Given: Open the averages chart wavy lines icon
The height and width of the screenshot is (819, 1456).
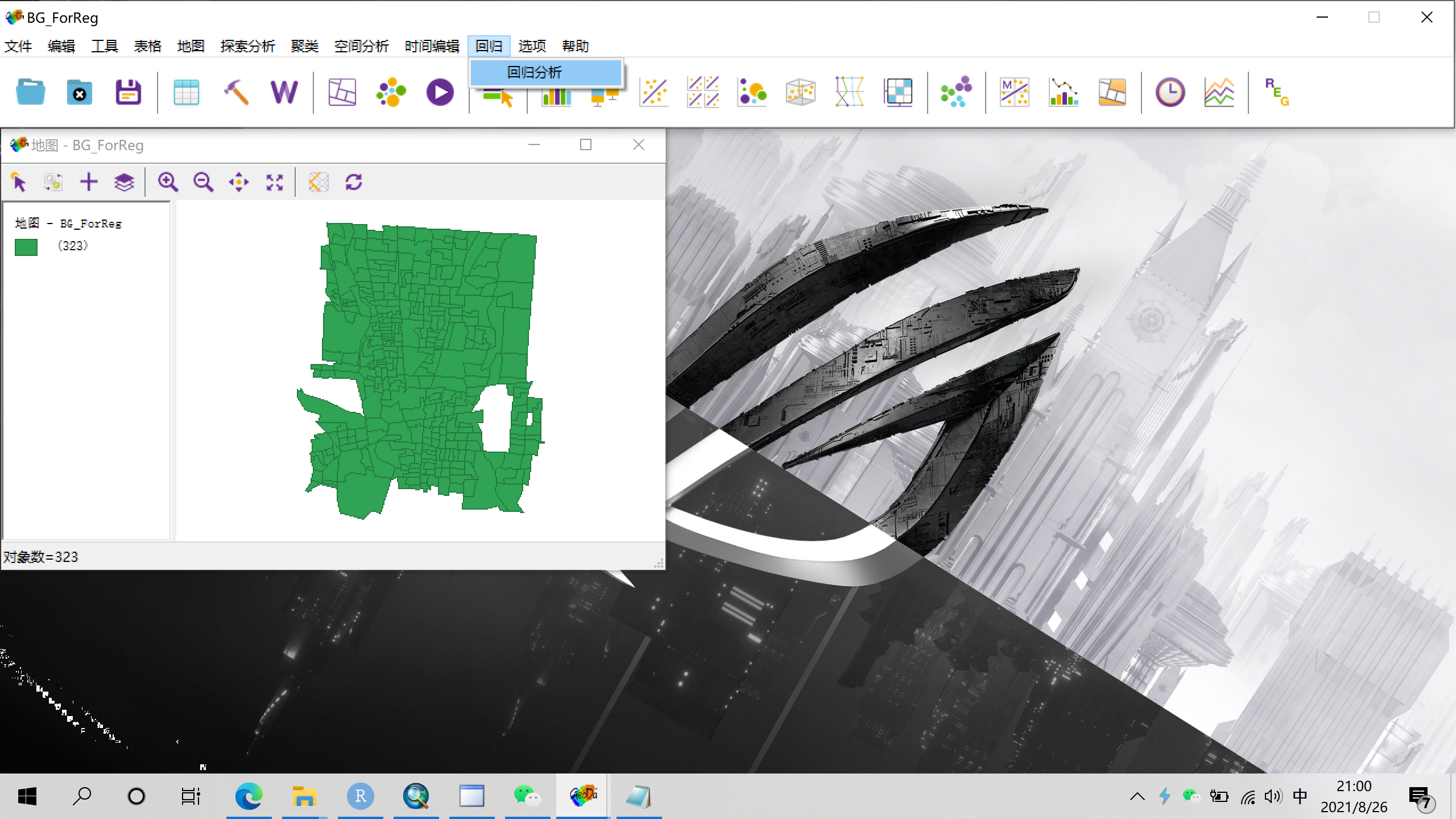Looking at the screenshot, I should pos(1219,92).
